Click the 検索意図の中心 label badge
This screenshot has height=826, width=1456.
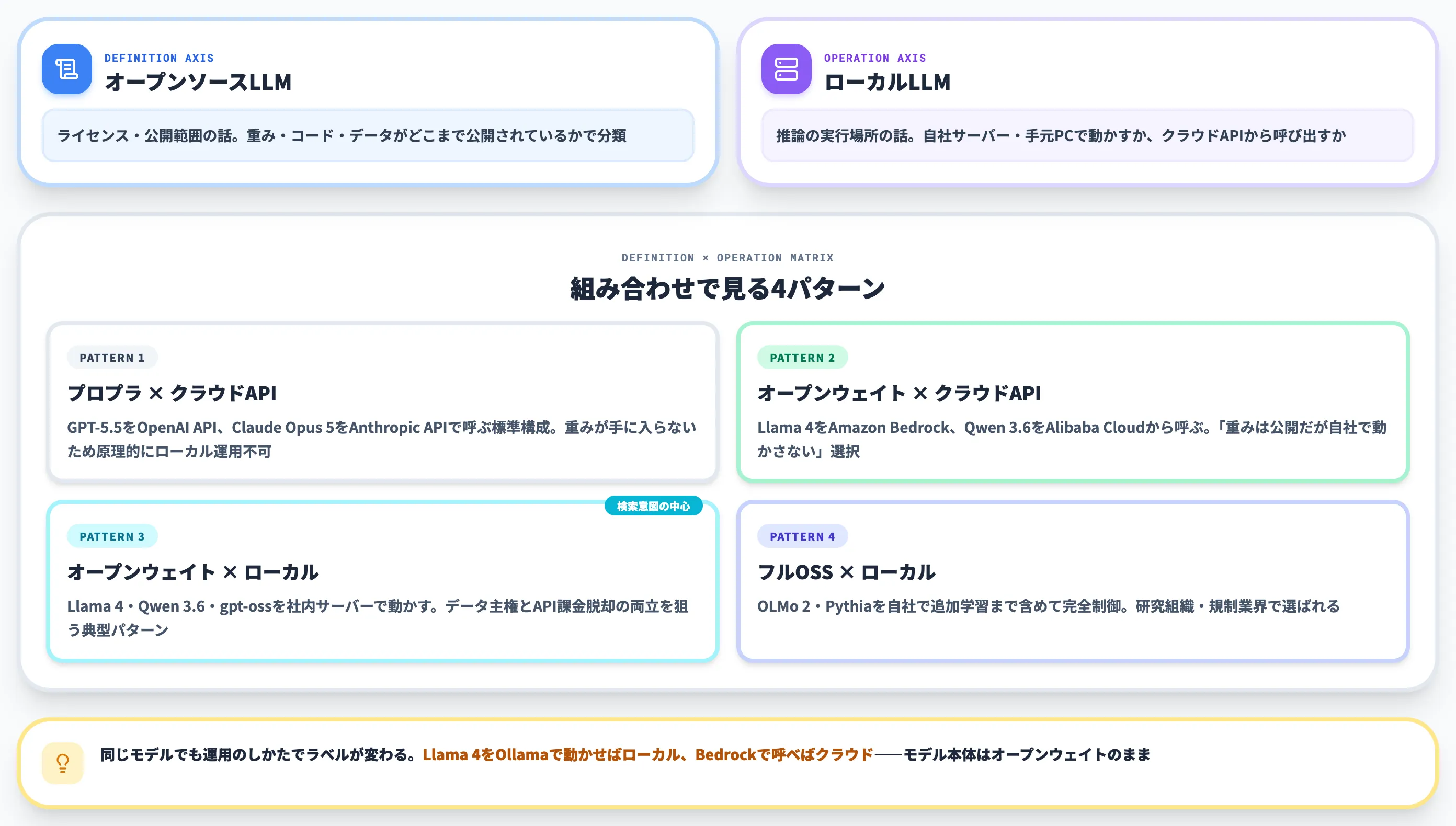tap(654, 506)
